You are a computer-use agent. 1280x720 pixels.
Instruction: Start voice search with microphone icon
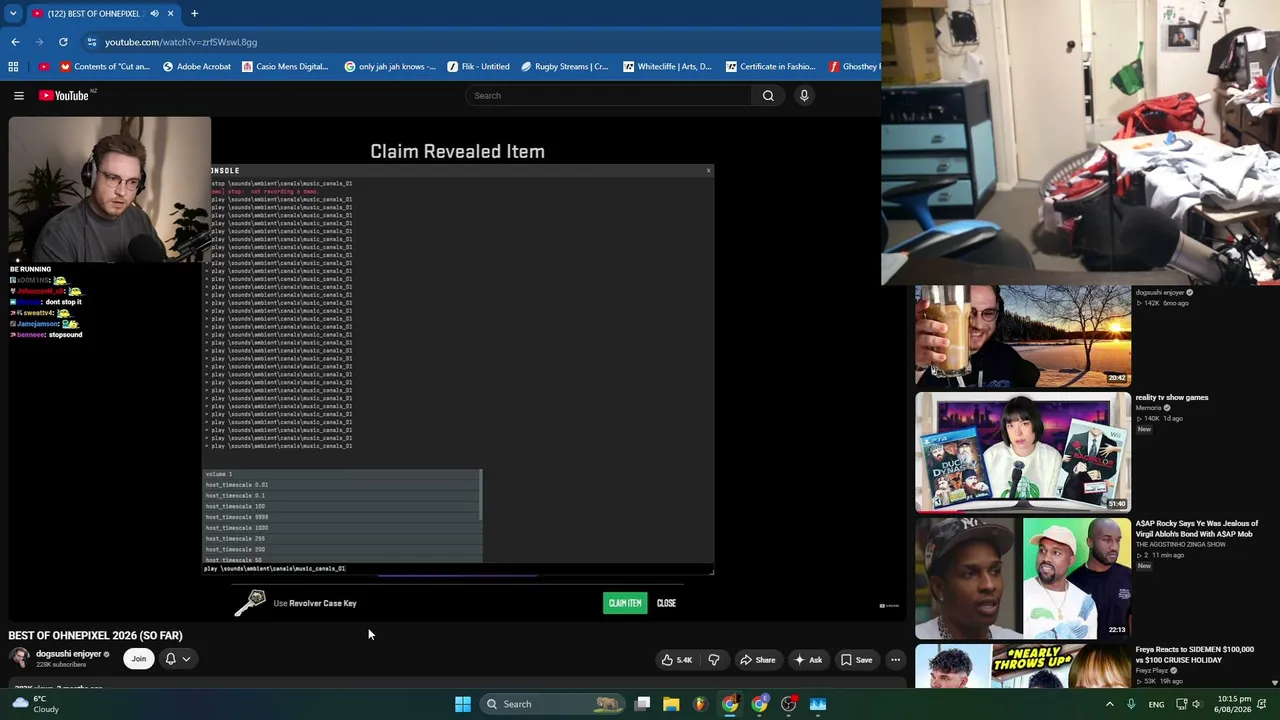pyautogui.click(x=804, y=95)
